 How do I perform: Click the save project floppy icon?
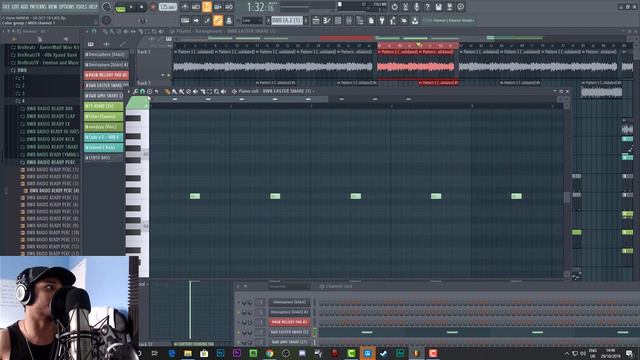tap(438, 7)
